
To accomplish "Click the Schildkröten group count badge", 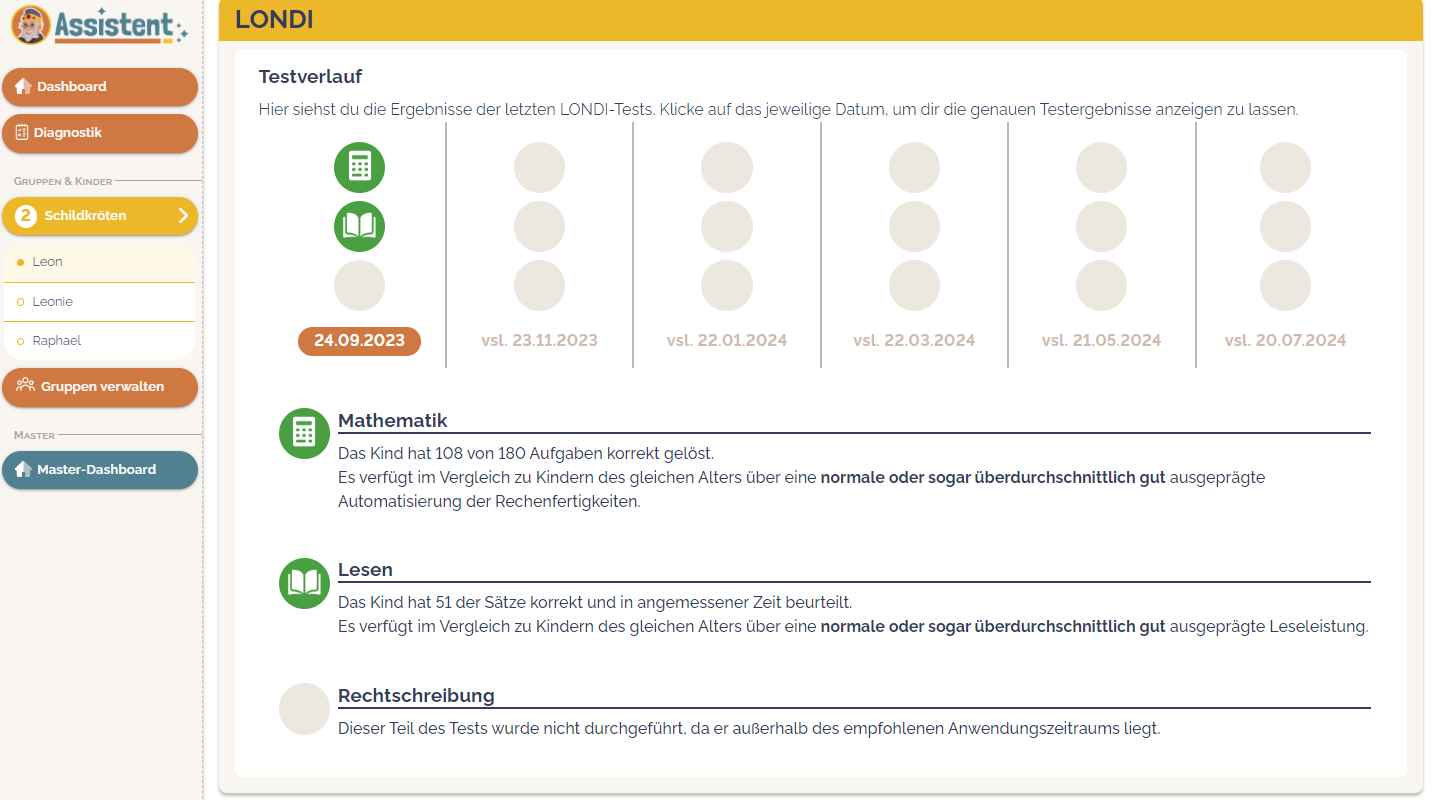I will [26, 215].
